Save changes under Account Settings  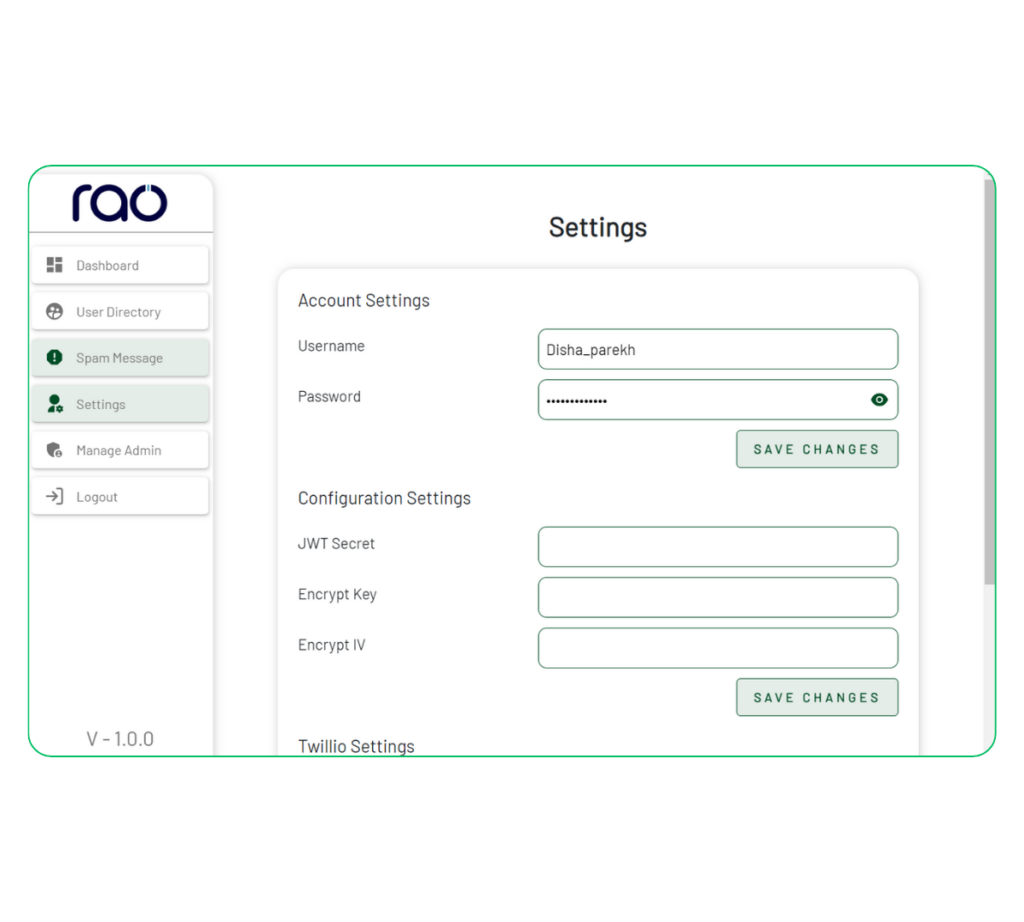click(x=816, y=449)
